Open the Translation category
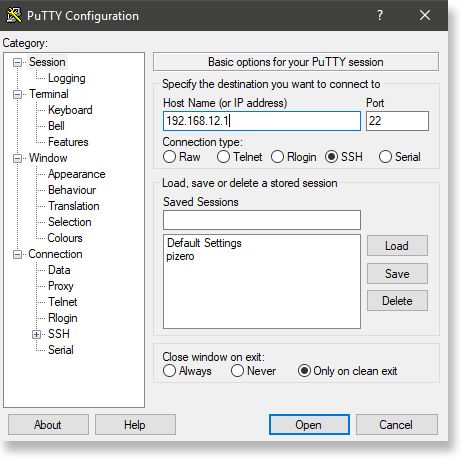 (74, 206)
